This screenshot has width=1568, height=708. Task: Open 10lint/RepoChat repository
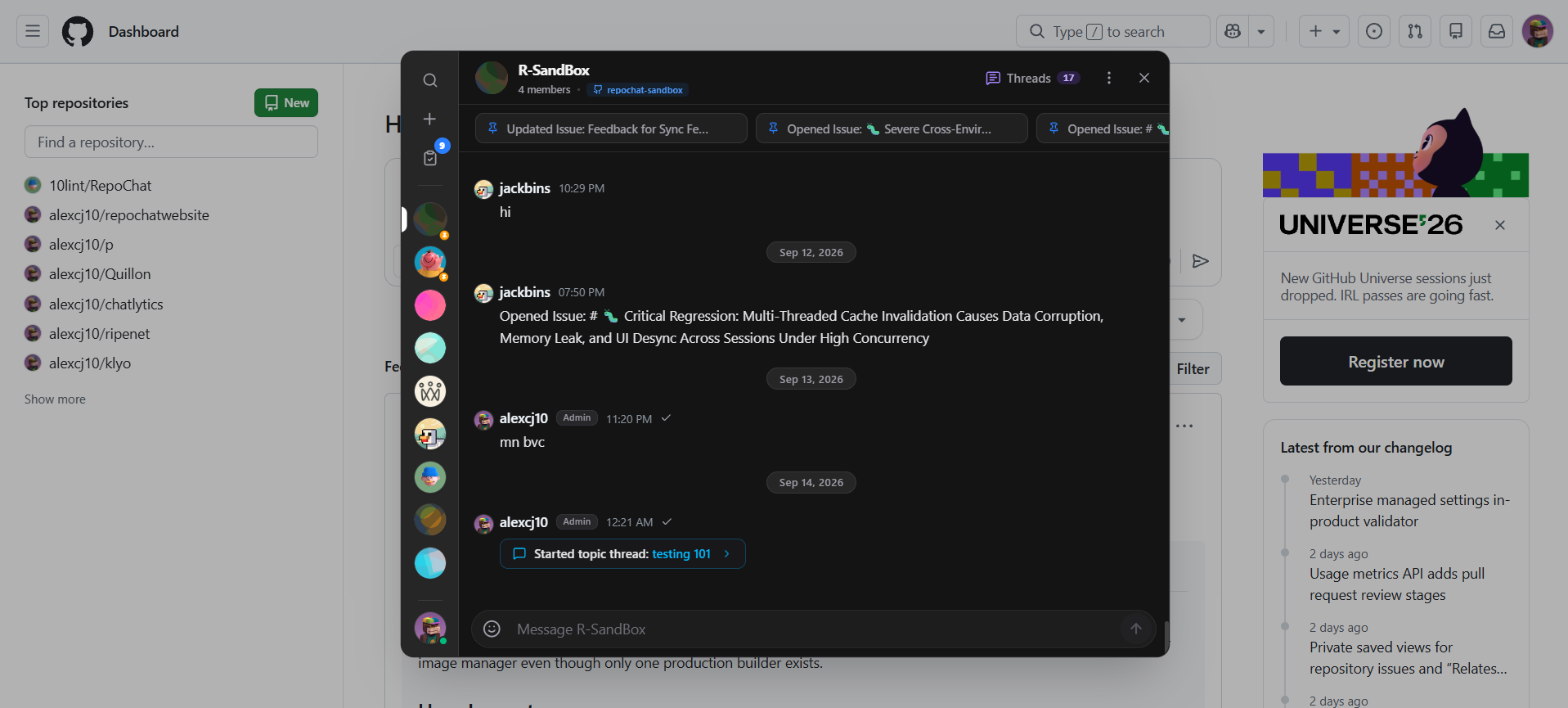[x=100, y=186]
